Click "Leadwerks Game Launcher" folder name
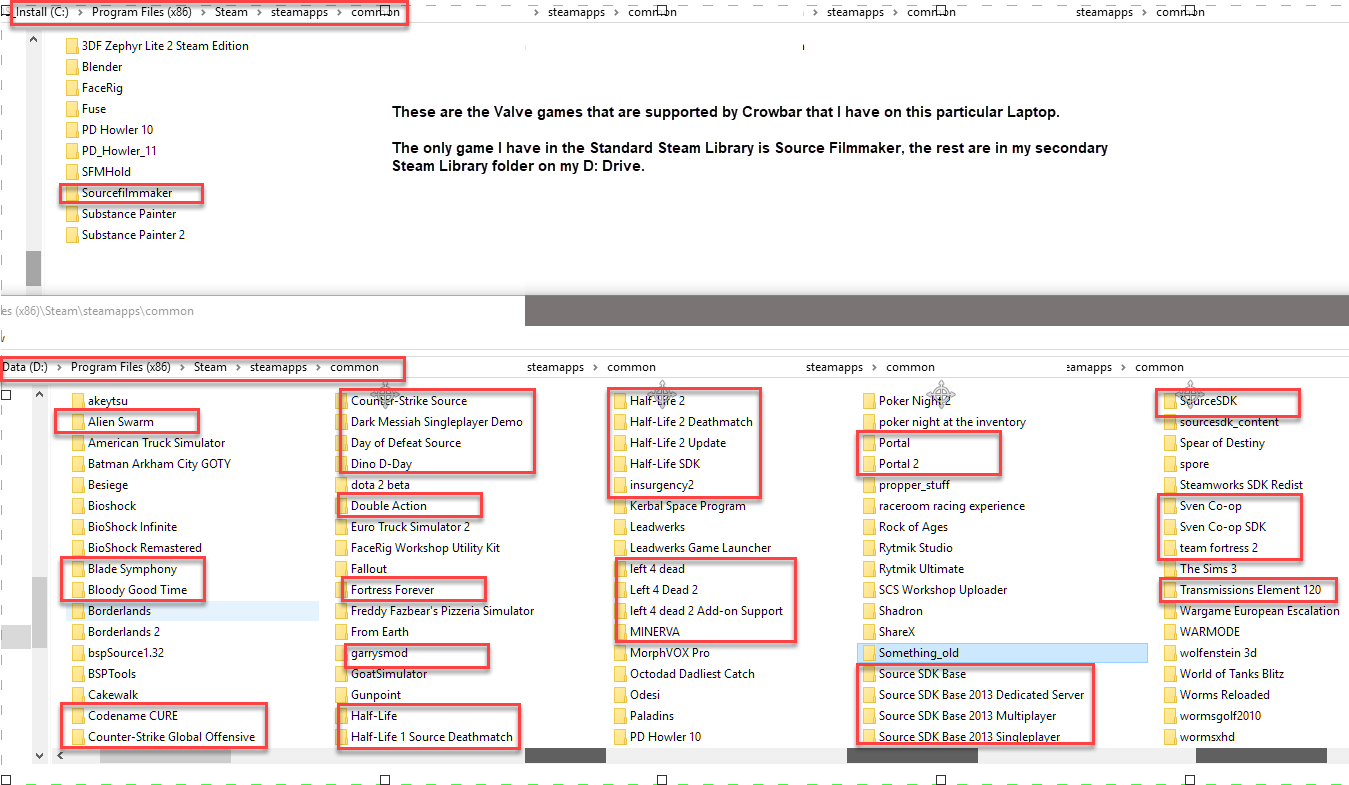This screenshot has height=785, width=1349. click(700, 548)
